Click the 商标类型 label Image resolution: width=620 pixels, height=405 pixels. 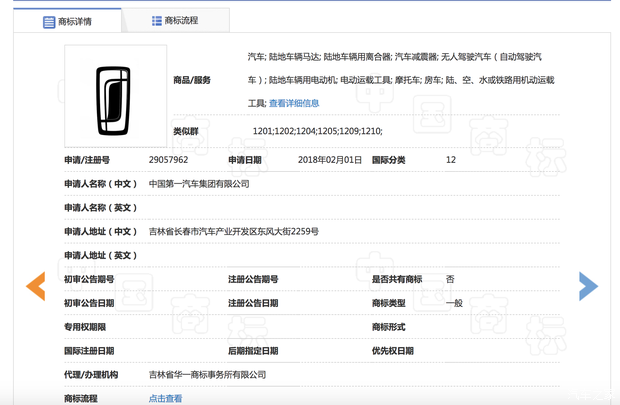pos(388,303)
